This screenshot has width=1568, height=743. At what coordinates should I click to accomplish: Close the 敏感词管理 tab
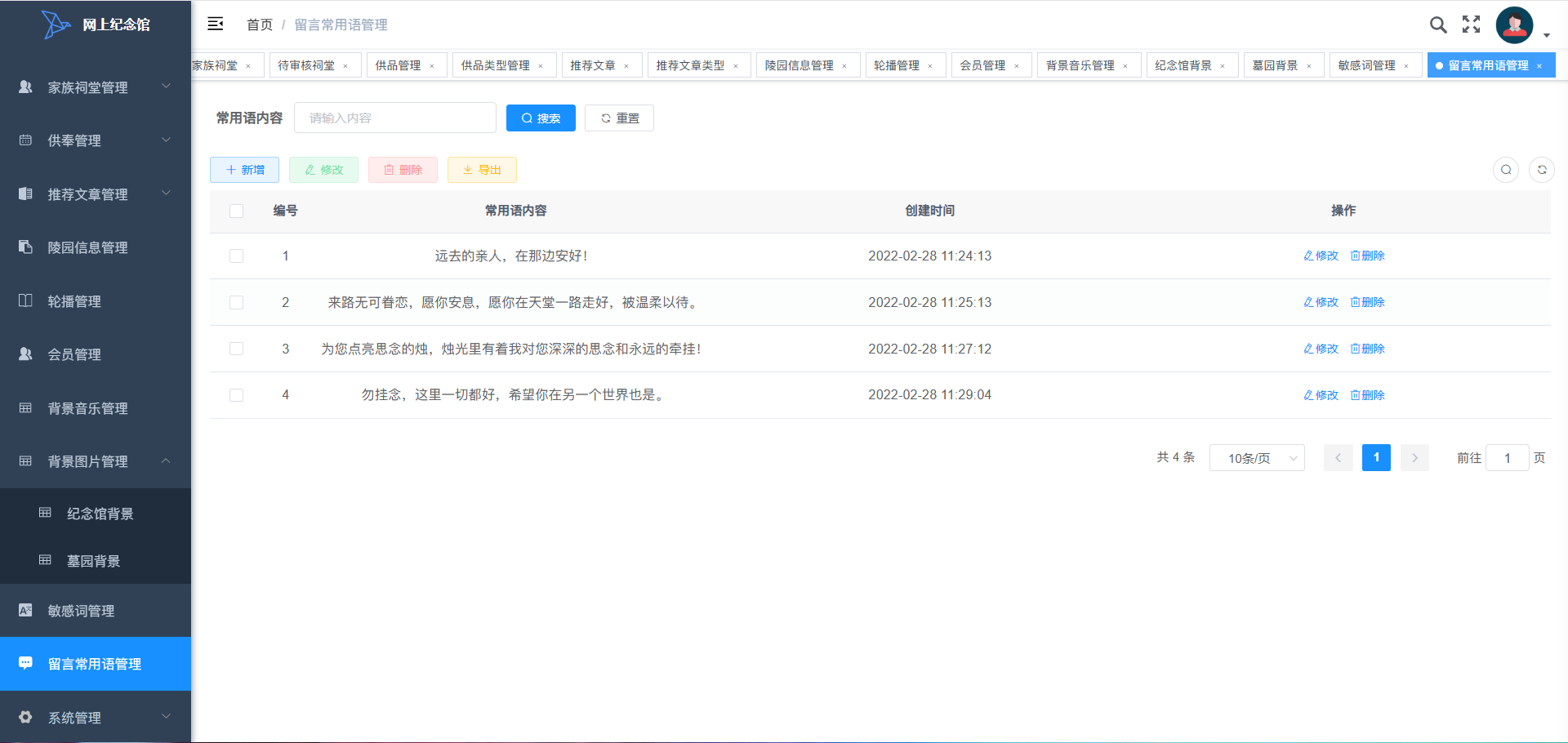click(x=1406, y=66)
